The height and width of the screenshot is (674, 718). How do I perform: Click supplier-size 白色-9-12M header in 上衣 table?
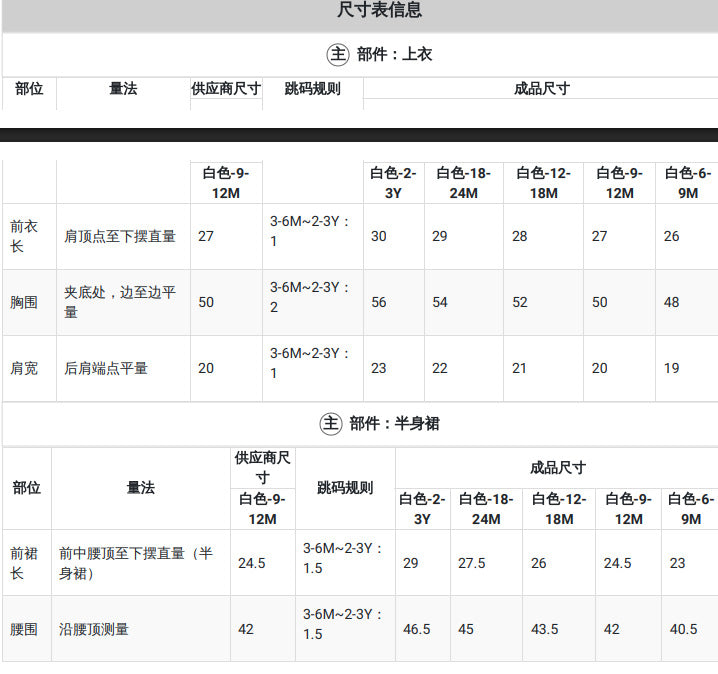(x=226, y=183)
